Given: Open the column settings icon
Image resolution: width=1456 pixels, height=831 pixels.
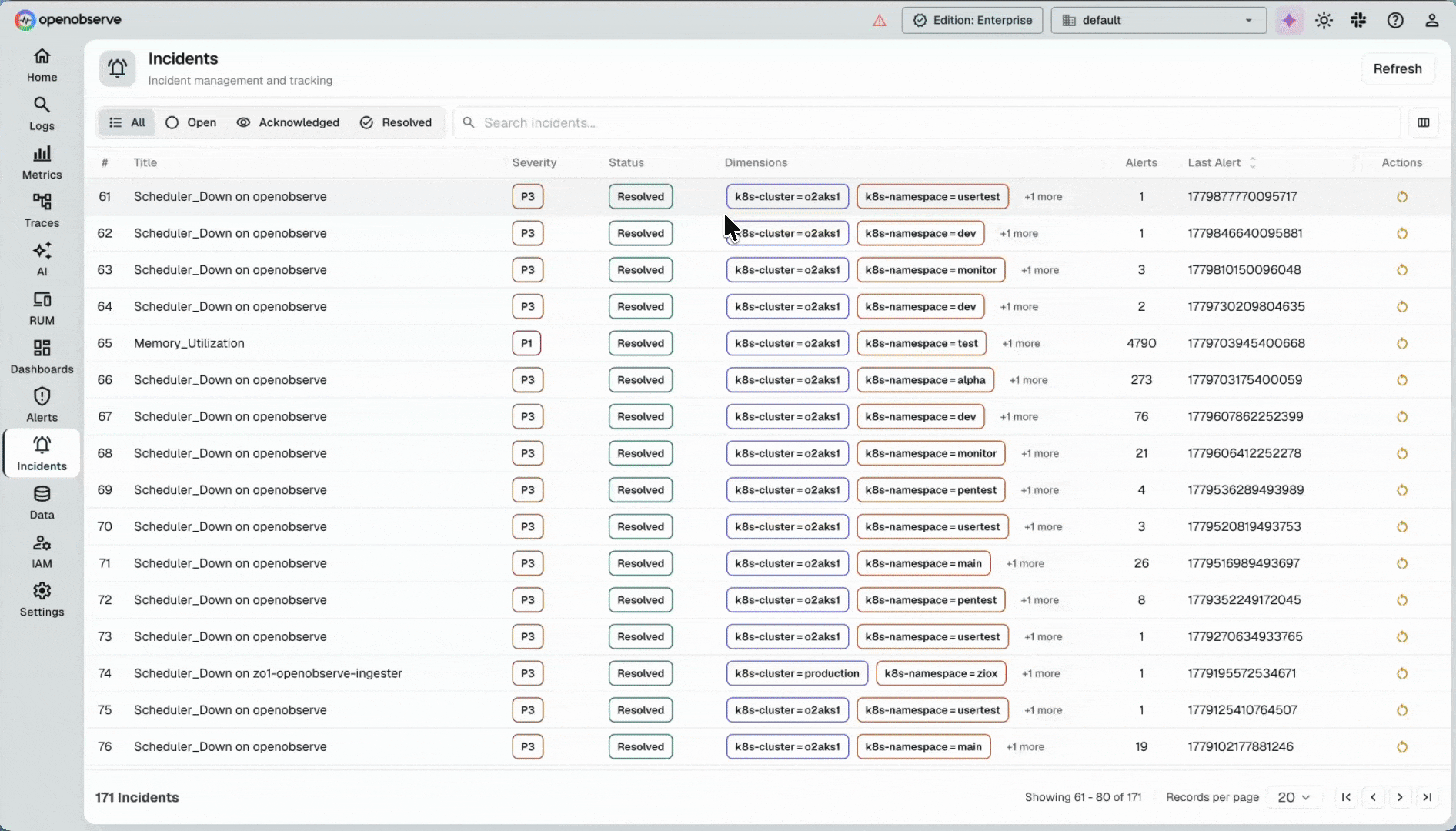Looking at the screenshot, I should 1423,122.
